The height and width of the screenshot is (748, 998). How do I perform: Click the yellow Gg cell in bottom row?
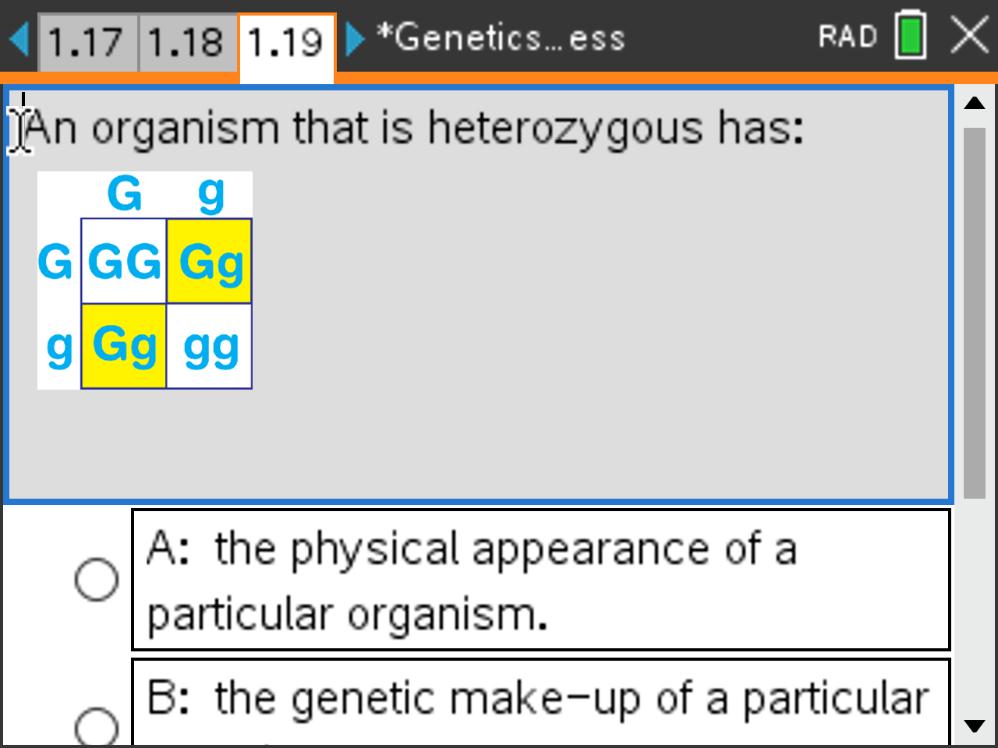click(x=124, y=346)
